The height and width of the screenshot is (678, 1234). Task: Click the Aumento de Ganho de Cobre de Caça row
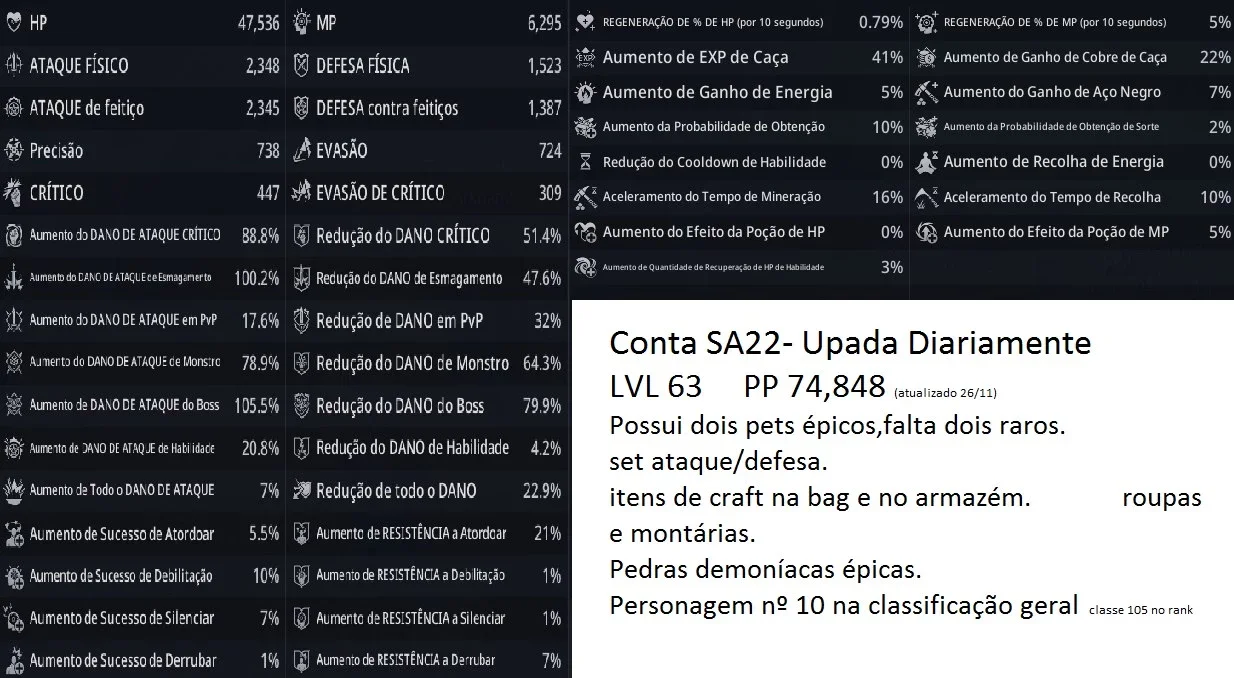click(1072, 57)
